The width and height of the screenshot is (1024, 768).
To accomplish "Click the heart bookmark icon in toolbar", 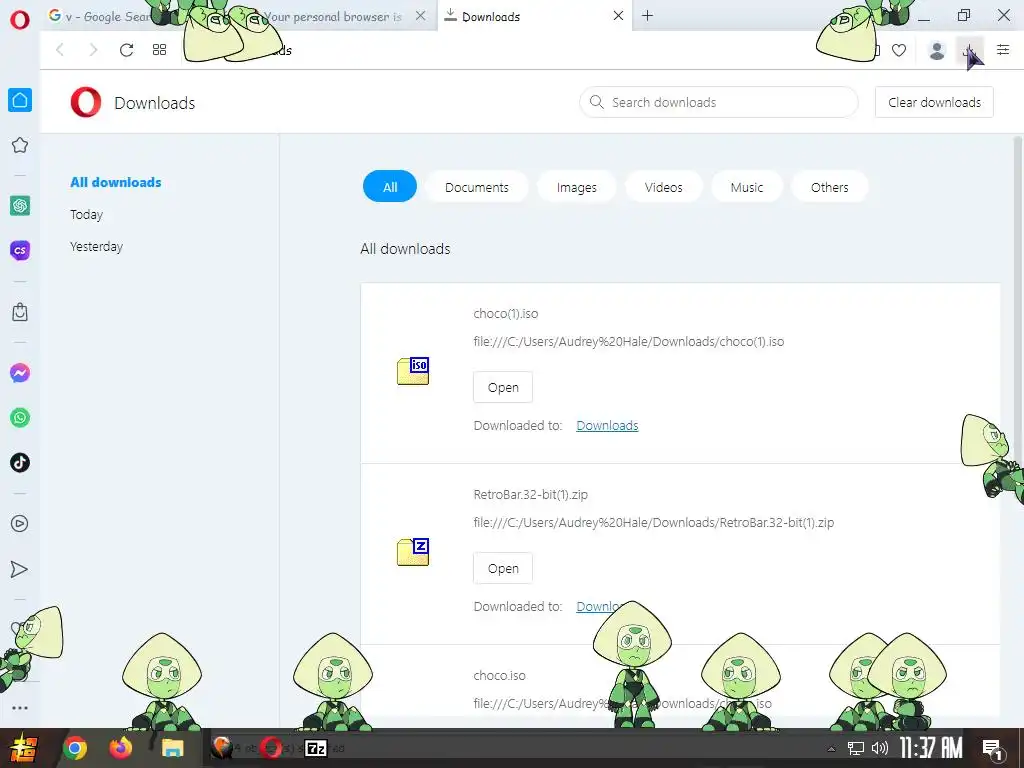I will [x=899, y=50].
